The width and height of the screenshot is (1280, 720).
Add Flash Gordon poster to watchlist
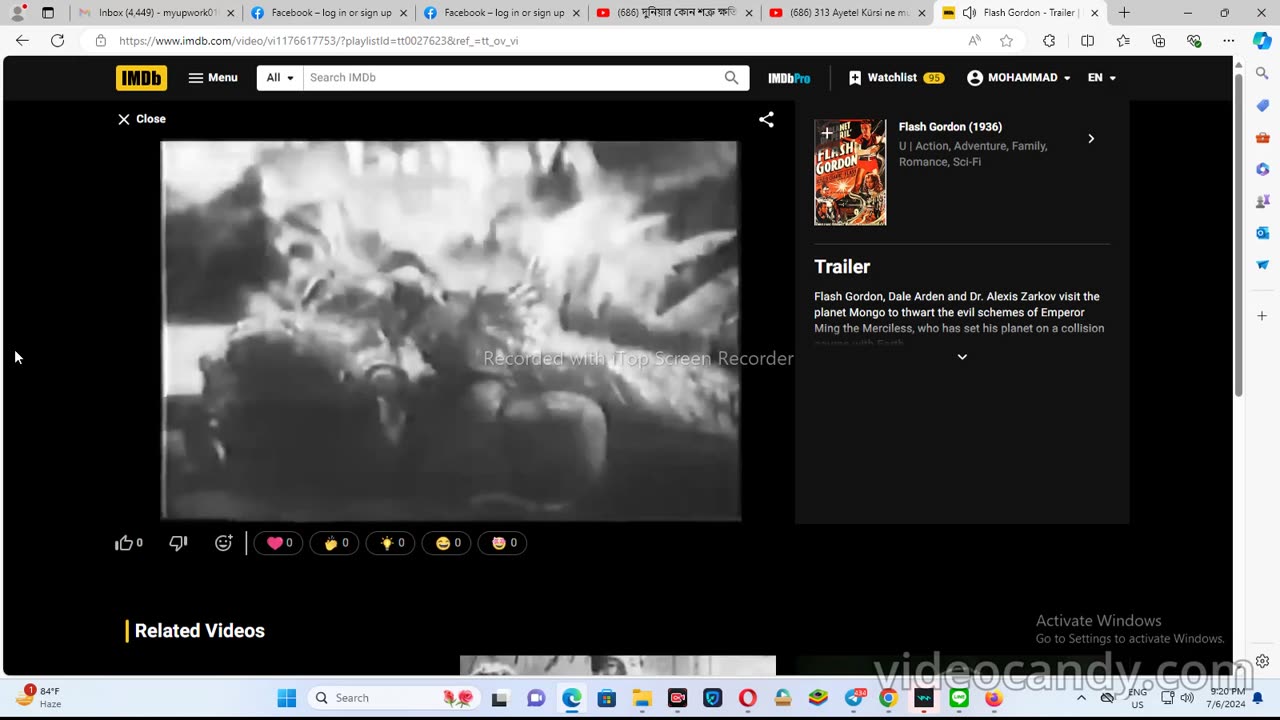coord(826,132)
